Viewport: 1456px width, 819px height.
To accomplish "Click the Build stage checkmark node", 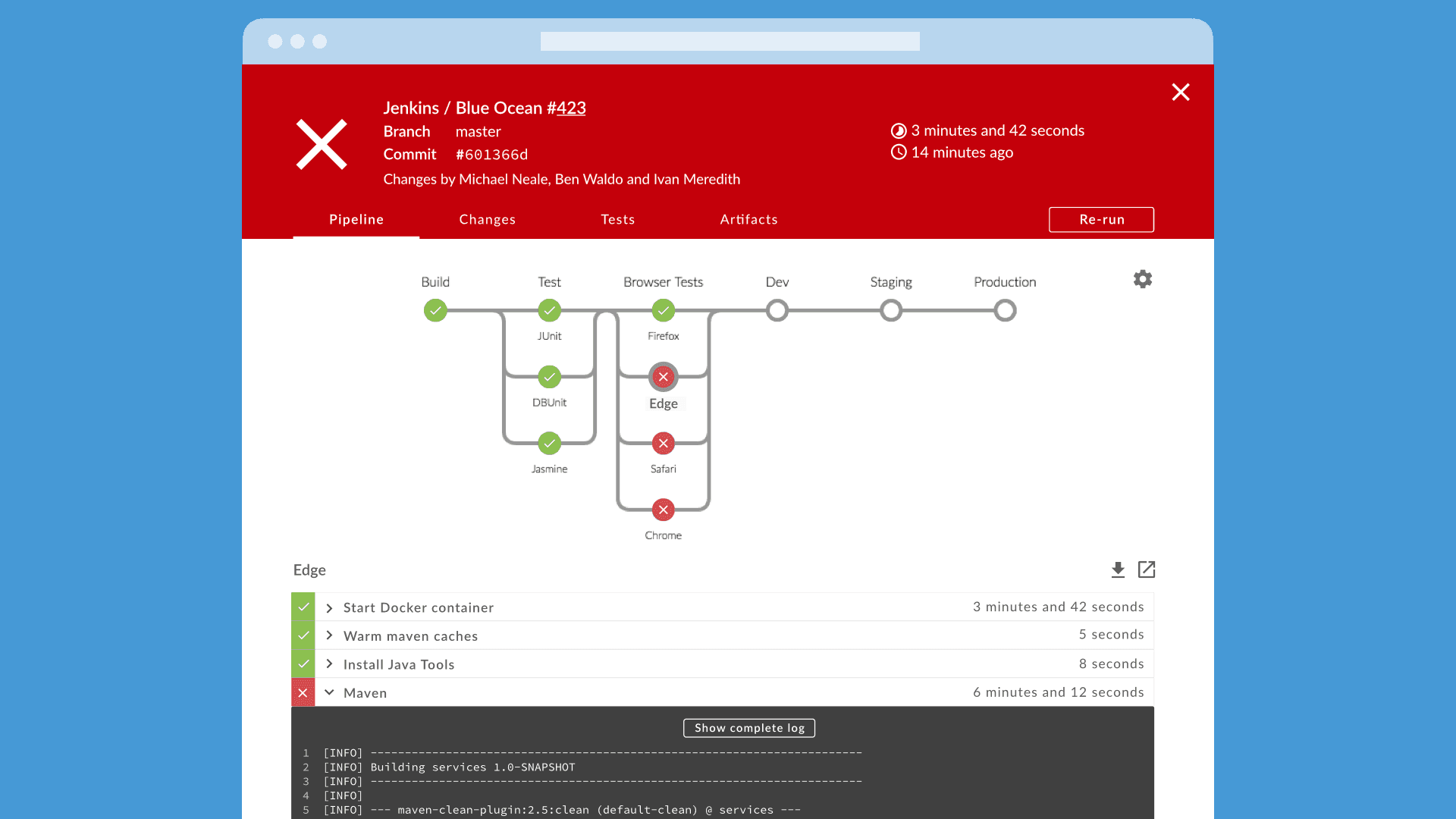I will pos(435,310).
